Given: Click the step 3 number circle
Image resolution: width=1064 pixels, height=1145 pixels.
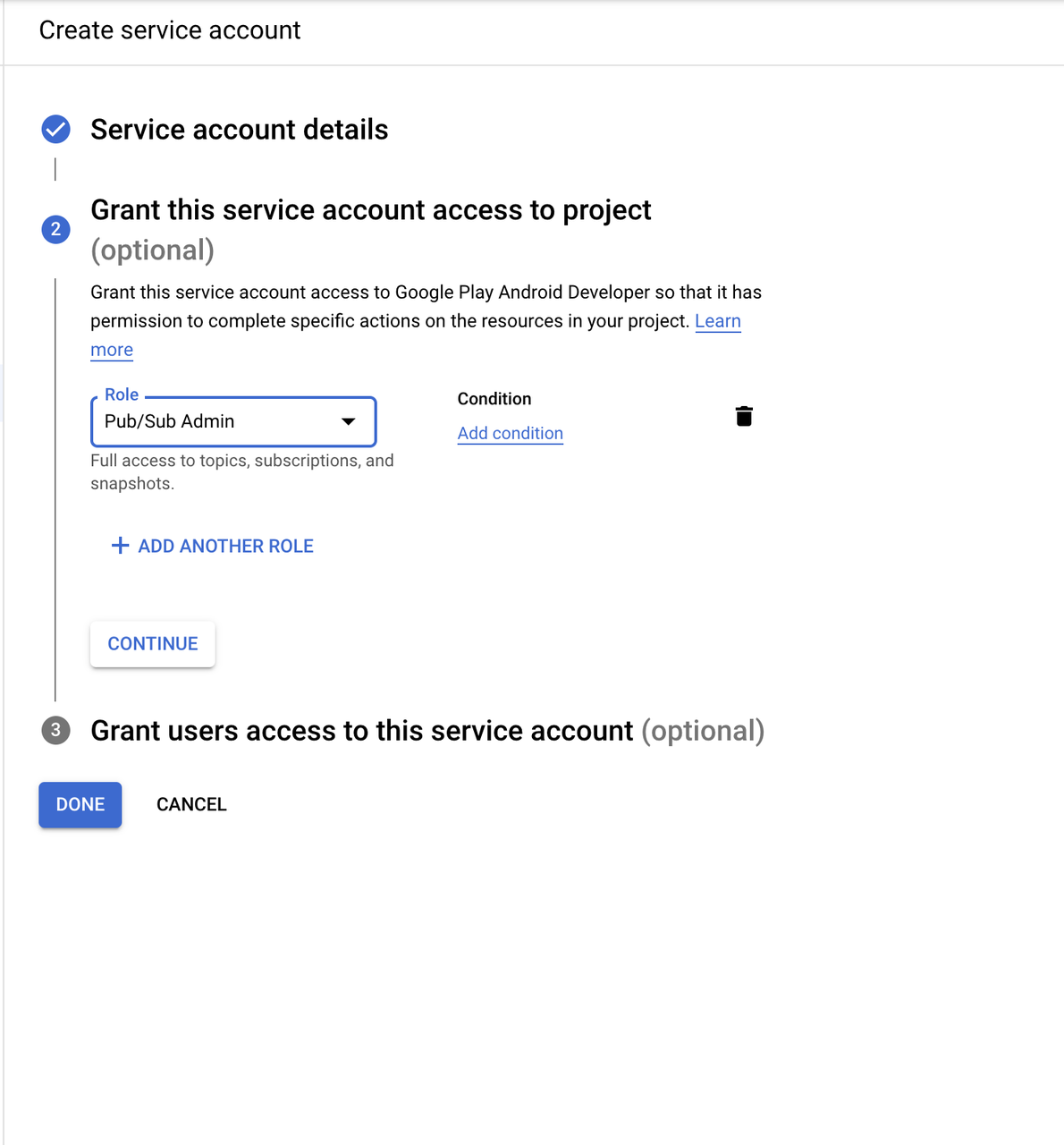Looking at the screenshot, I should (x=55, y=730).
